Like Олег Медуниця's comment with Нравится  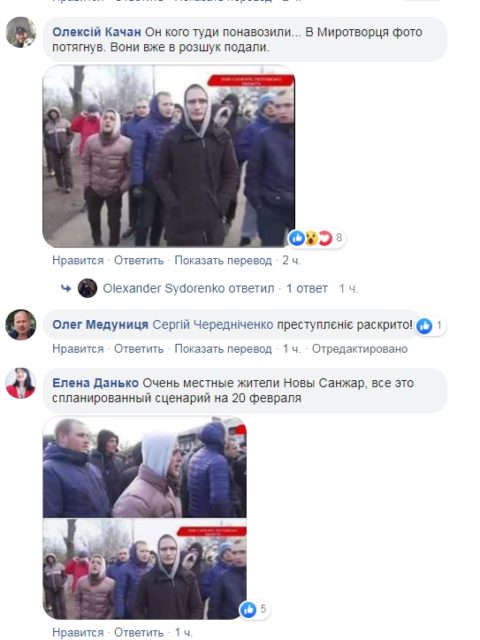click(78, 349)
